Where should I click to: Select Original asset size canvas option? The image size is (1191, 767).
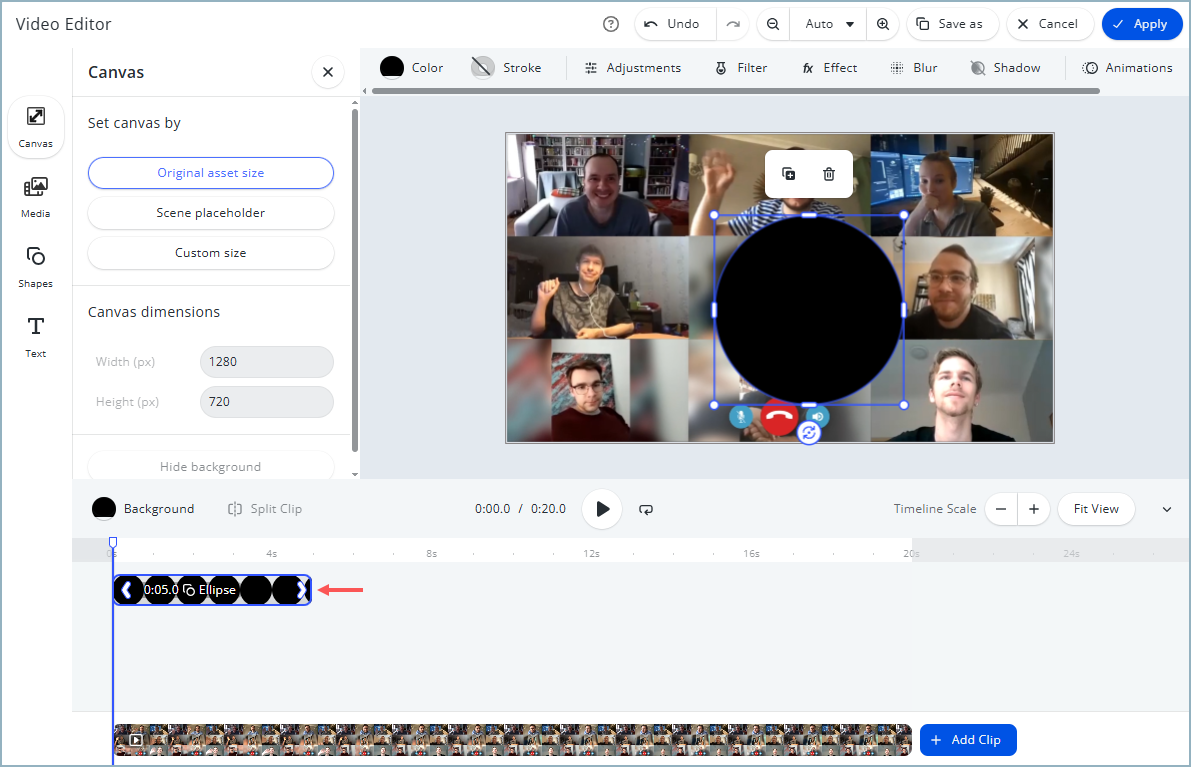[x=211, y=173]
